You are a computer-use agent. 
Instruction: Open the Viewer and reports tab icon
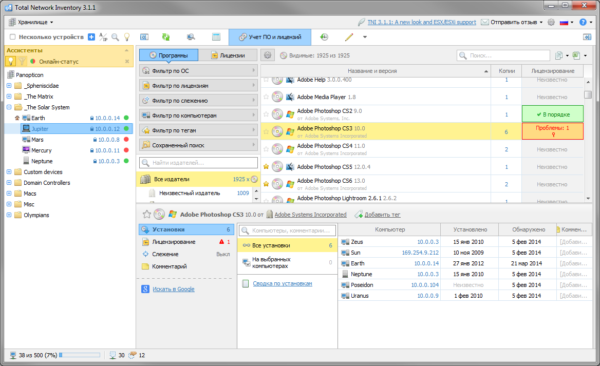coord(144,37)
